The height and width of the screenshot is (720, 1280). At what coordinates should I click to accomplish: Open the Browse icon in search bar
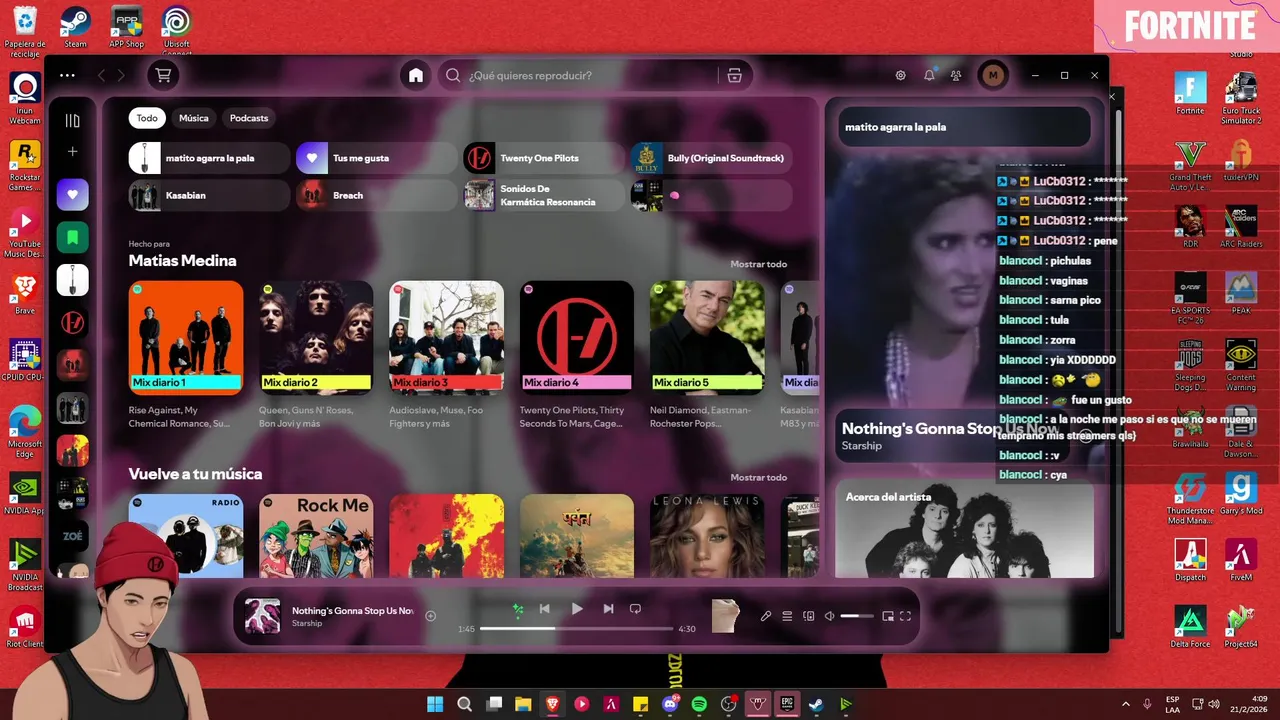pyautogui.click(x=734, y=75)
